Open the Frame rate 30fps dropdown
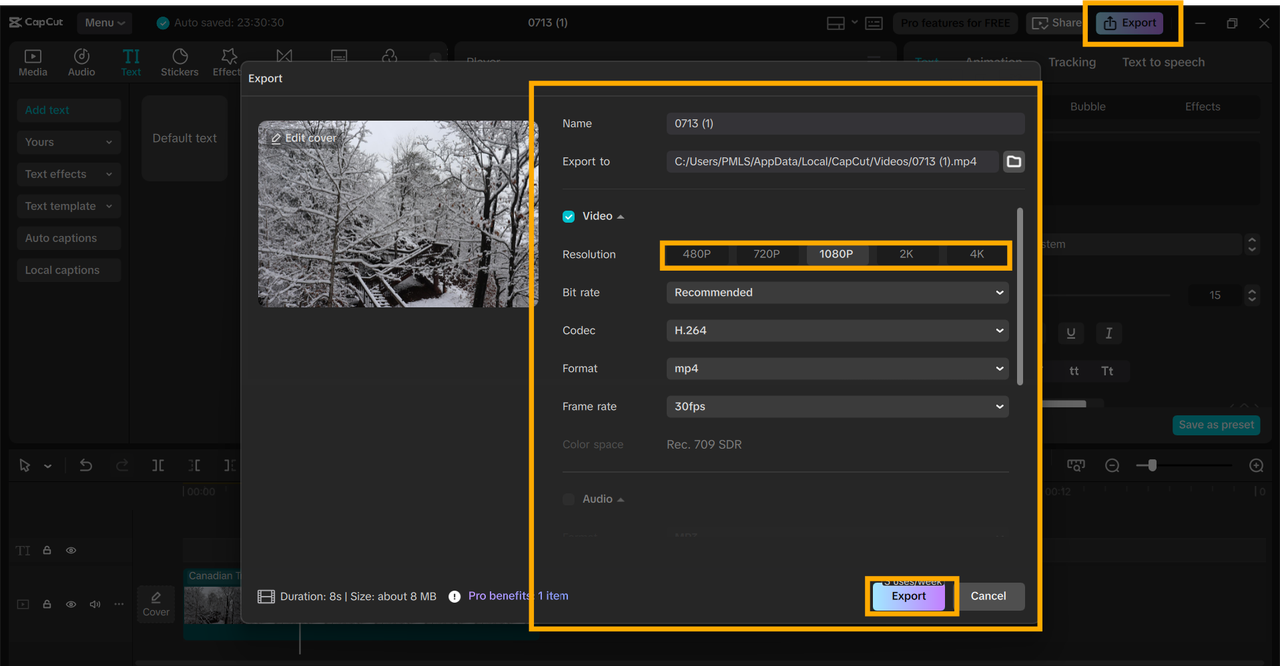 [x=837, y=407]
